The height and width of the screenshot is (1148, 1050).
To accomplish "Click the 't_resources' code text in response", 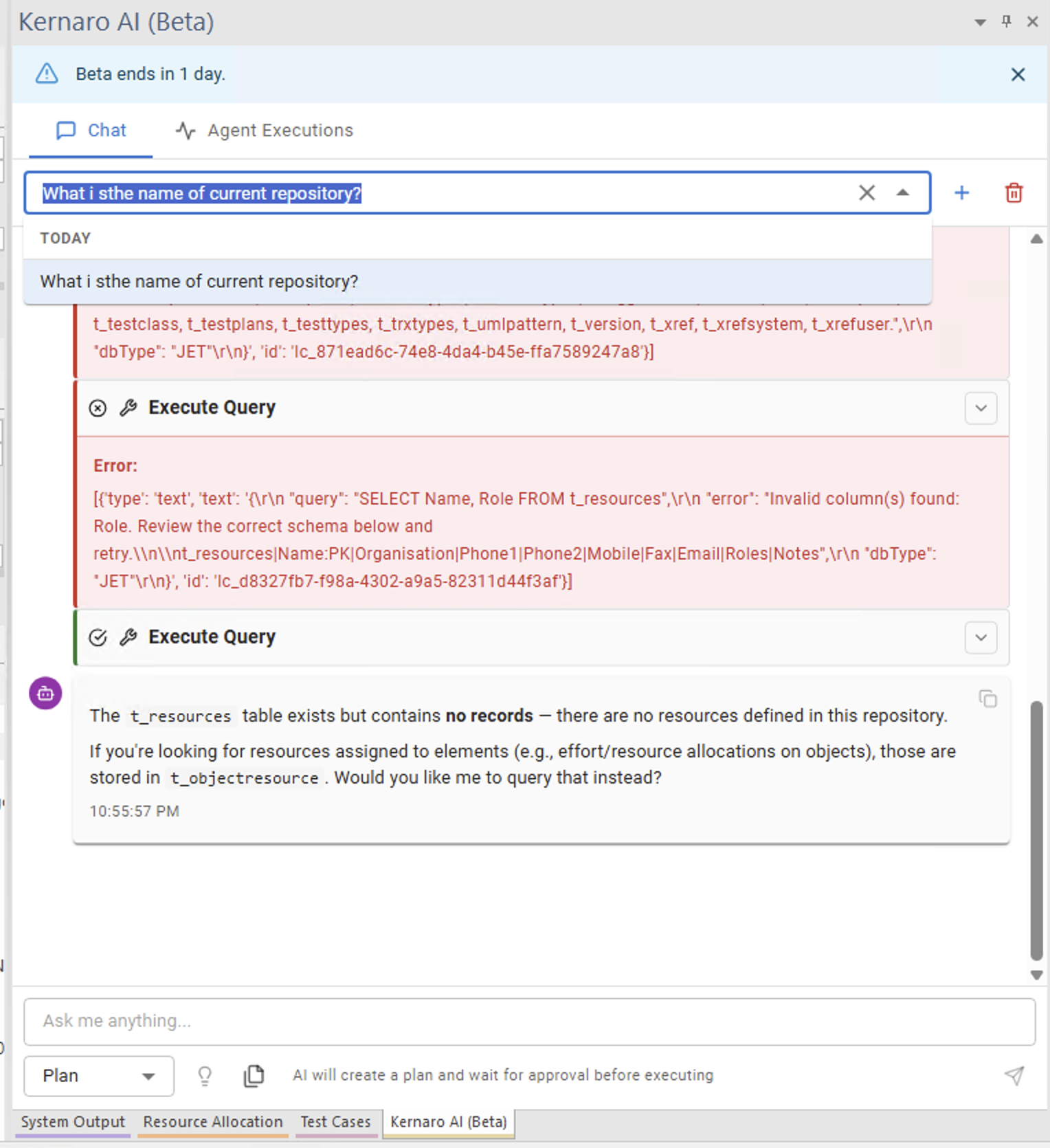I will click(181, 716).
